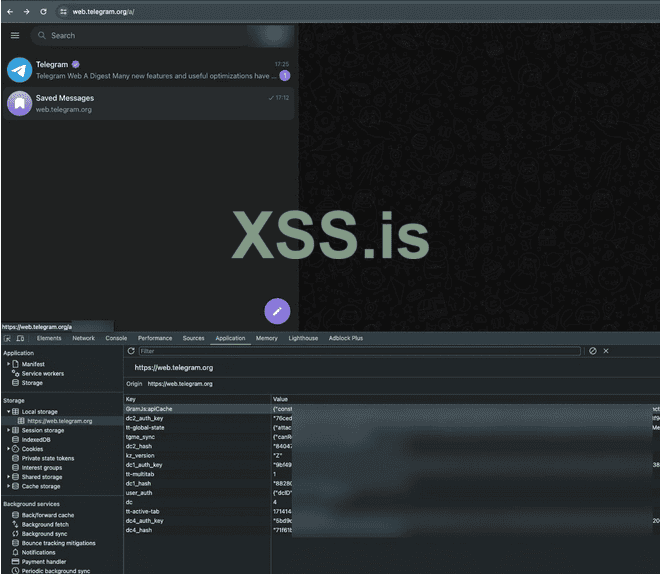Expand the Manifest tree item
The width and height of the screenshot is (660, 574).
8,364
